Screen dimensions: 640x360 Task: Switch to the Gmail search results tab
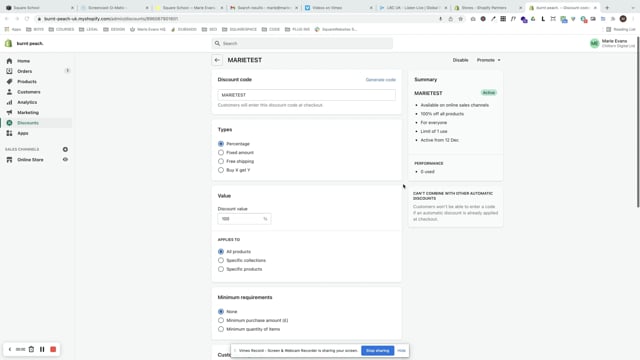click(x=263, y=8)
